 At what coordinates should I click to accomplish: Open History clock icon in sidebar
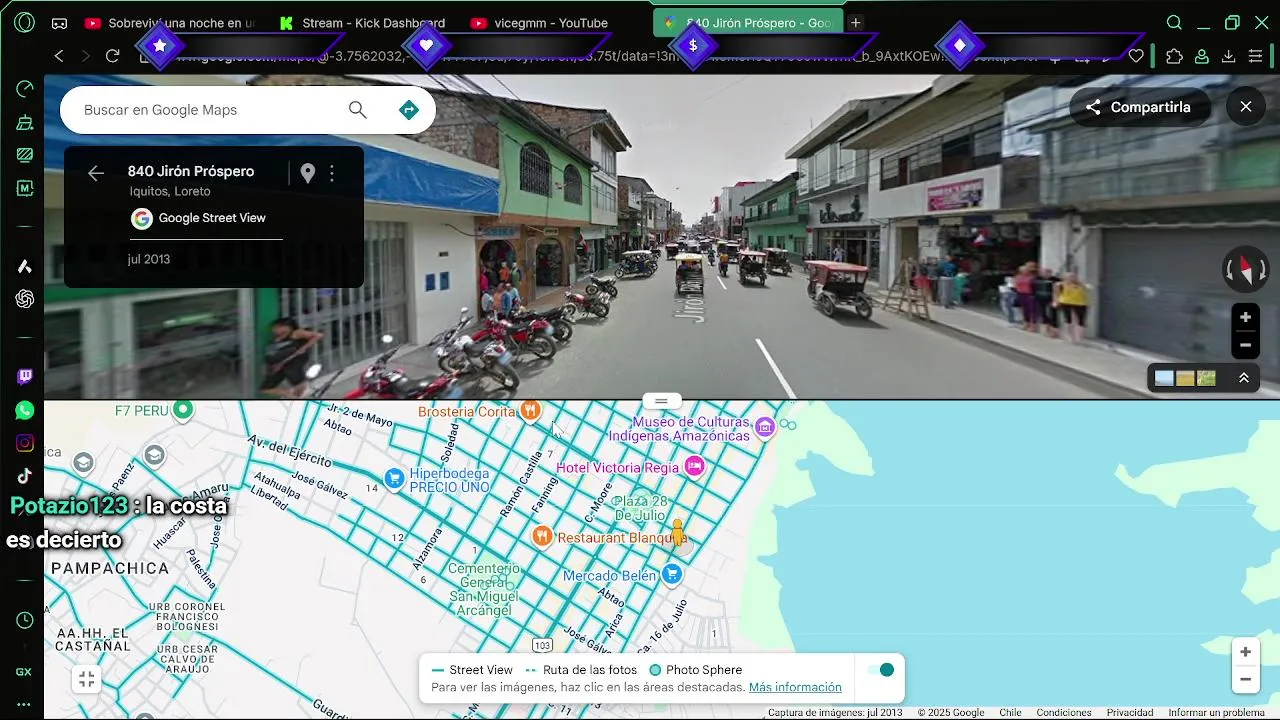(25, 621)
